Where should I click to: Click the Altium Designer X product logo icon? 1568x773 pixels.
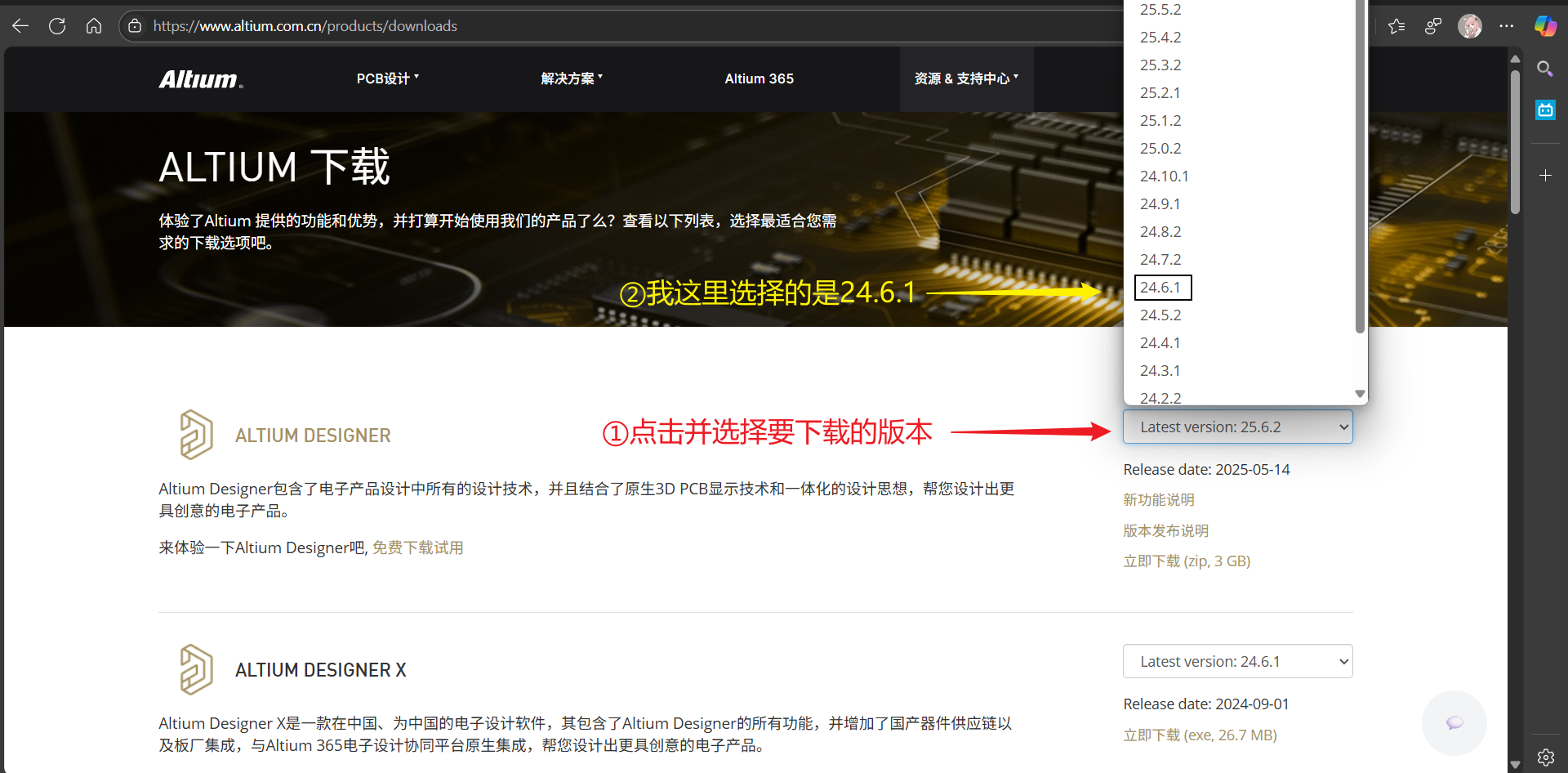[196, 669]
